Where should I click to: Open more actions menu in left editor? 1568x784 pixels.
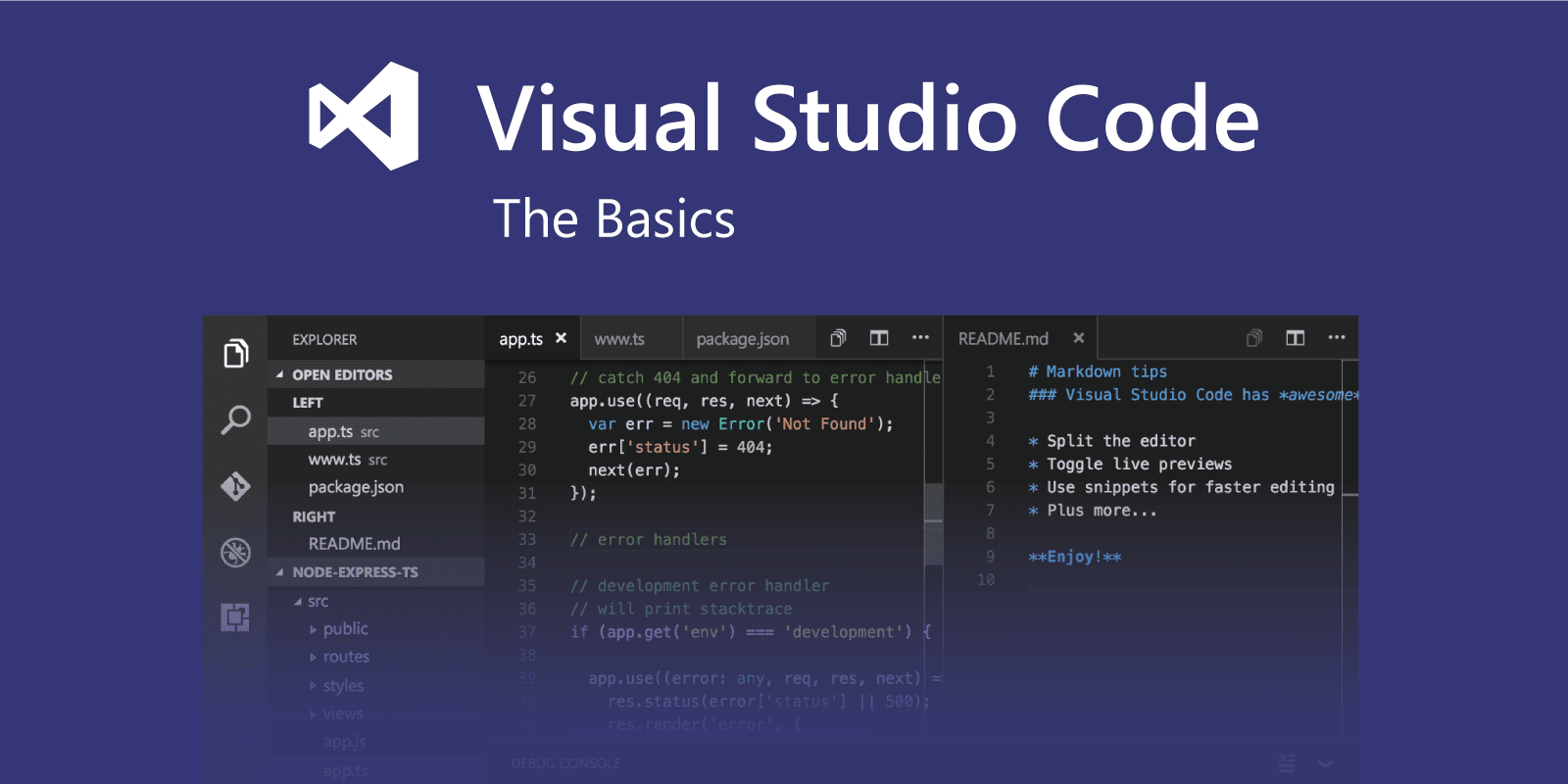(x=920, y=338)
